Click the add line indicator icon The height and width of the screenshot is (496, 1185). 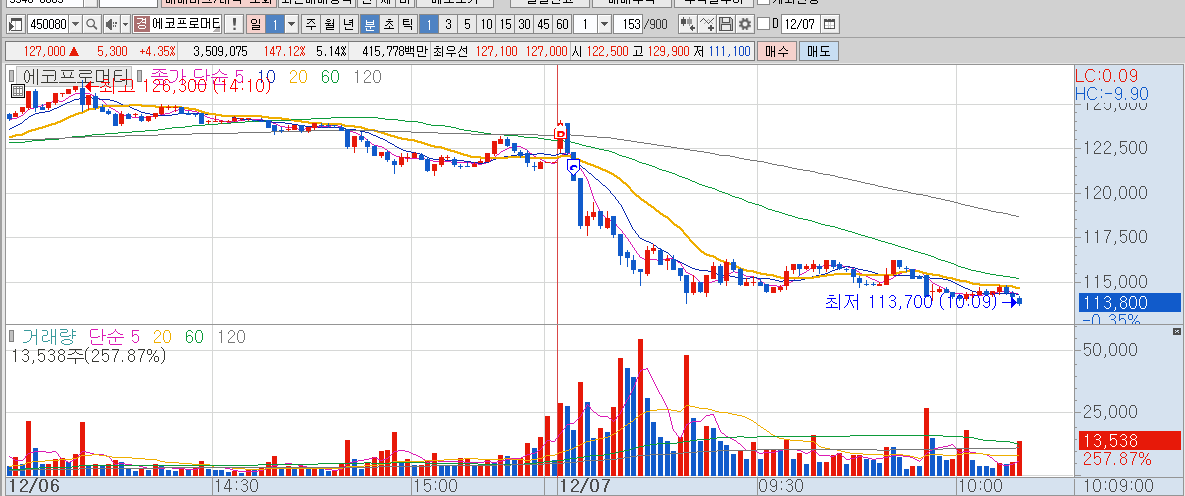click(x=707, y=24)
